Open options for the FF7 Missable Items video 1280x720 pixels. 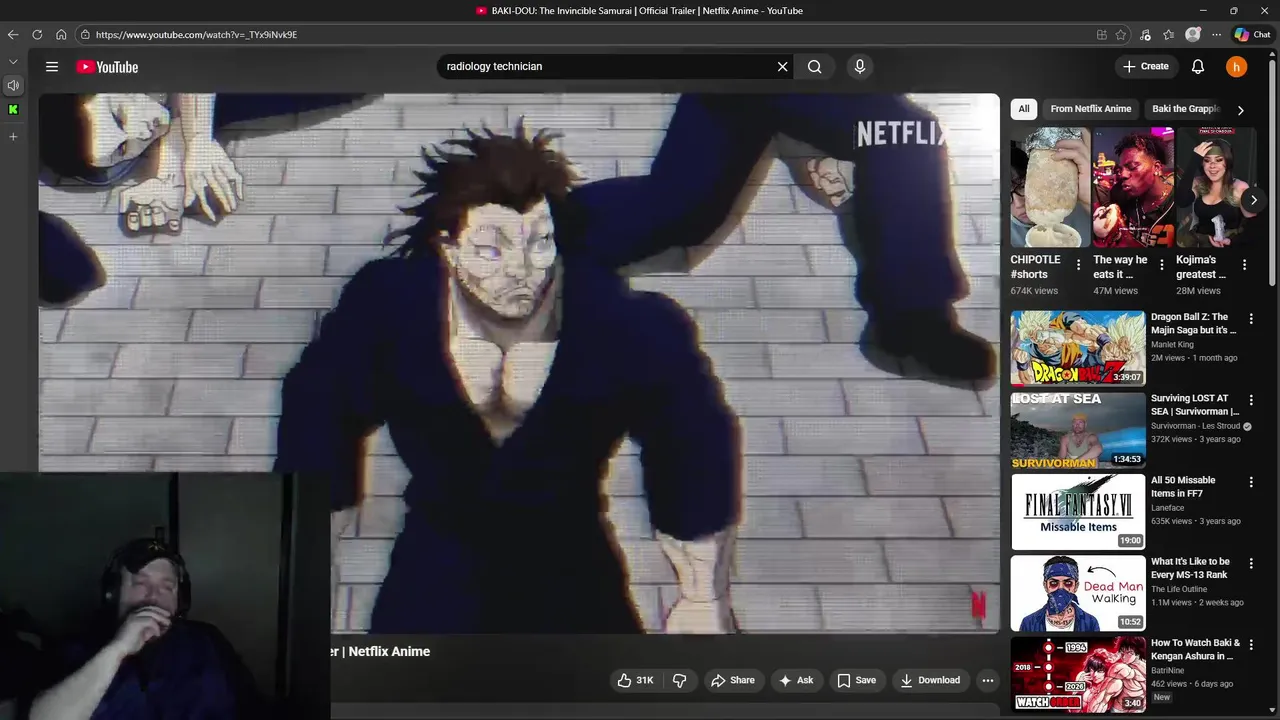pos(1250,482)
